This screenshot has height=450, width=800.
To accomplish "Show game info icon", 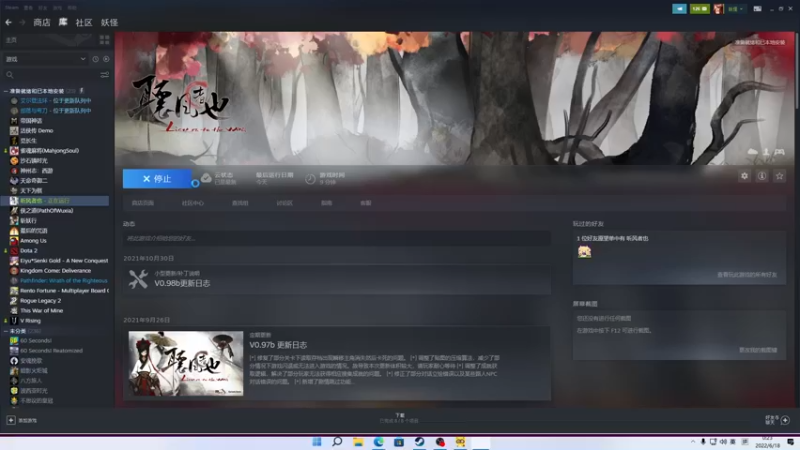I will pyautogui.click(x=762, y=176).
